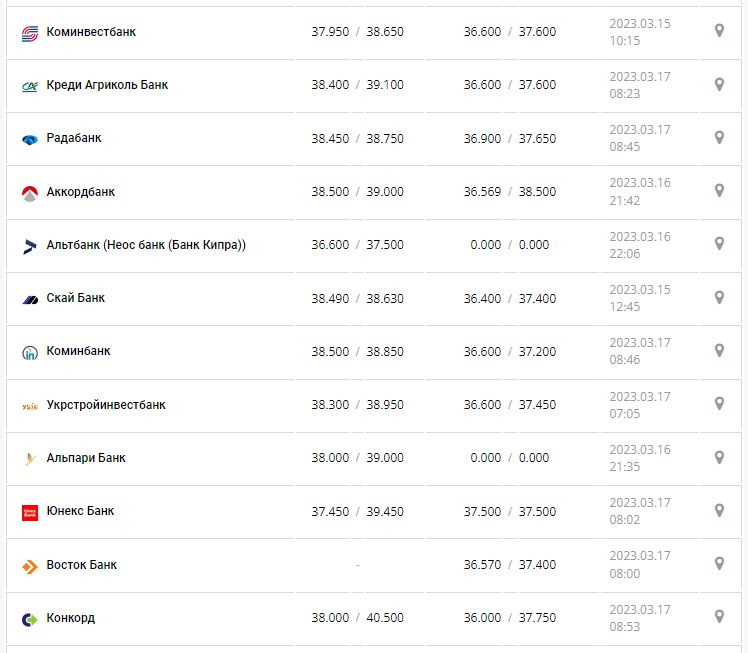Open the Укрстройинвестбанк bank link
The width and height of the screenshot is (748, 653).
[x=106, y=405]
